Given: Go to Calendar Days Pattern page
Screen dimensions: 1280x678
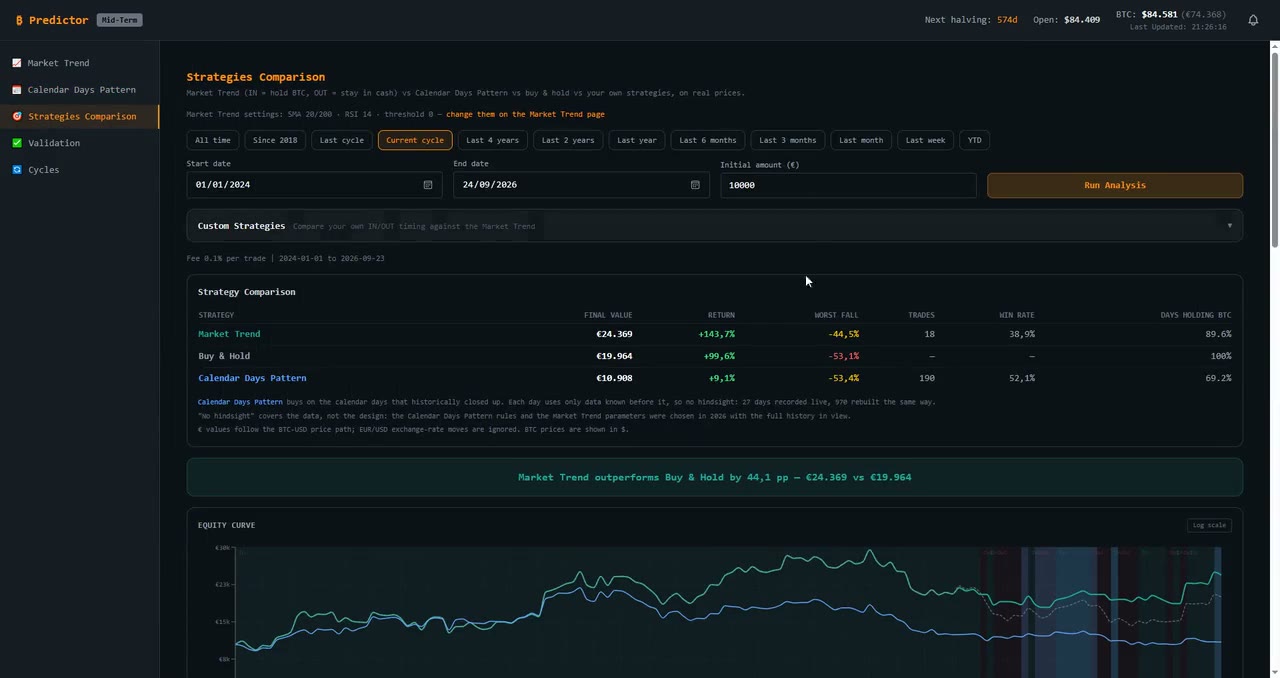Looking at the screenshot, I should [x=79, y=90].
